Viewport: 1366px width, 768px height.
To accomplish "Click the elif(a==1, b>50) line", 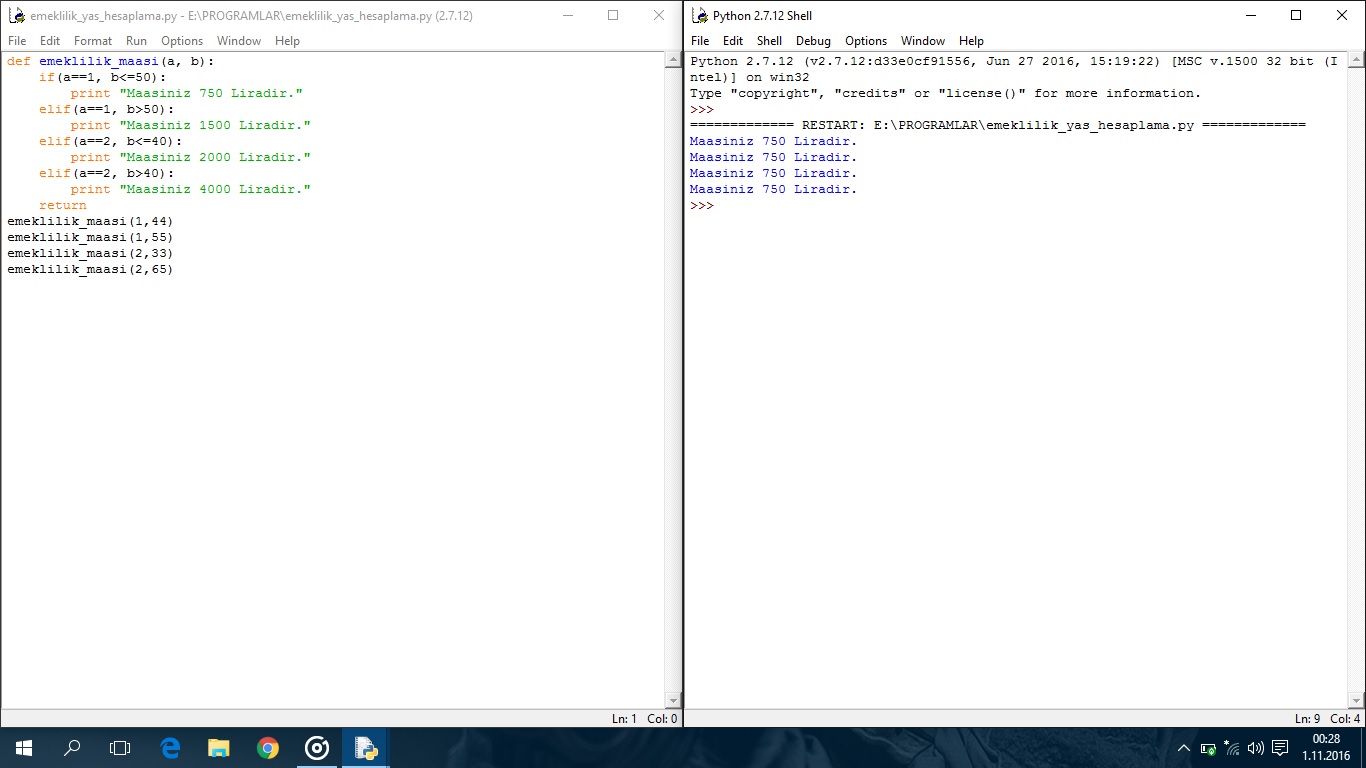I will tap(107, 109).
